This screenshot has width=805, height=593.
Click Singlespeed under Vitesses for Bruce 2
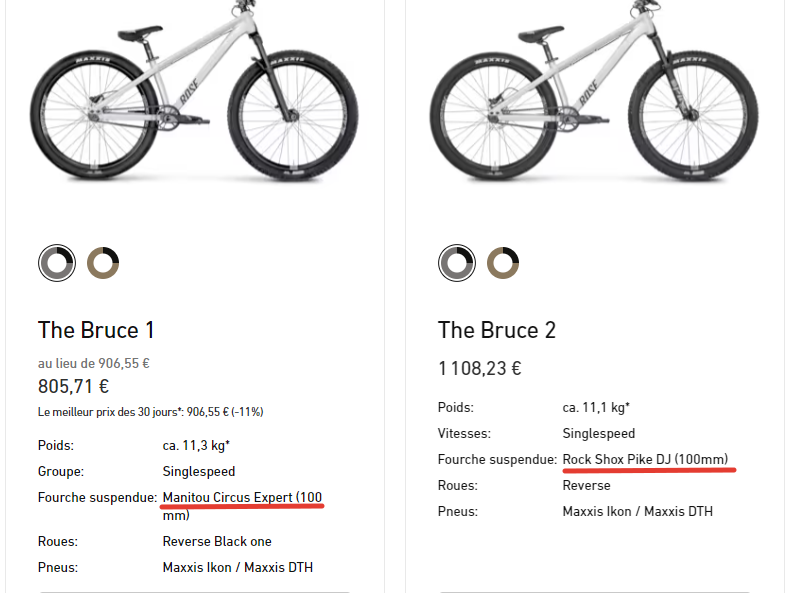(599, 433)
